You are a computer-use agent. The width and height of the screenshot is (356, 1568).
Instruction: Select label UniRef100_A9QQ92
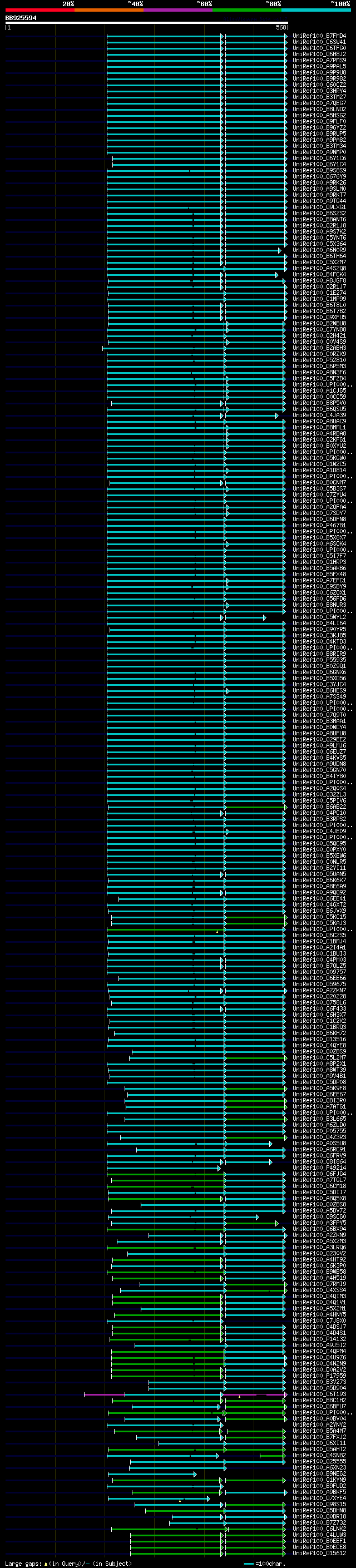[x=319, y=892]
